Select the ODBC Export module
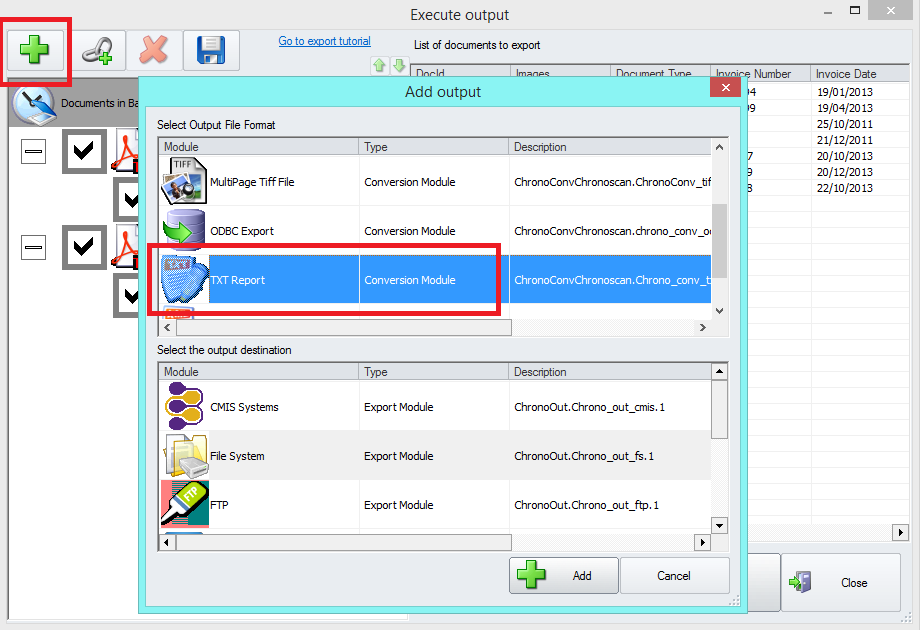This screenshot has height=630, width=920. pos(241,231)
